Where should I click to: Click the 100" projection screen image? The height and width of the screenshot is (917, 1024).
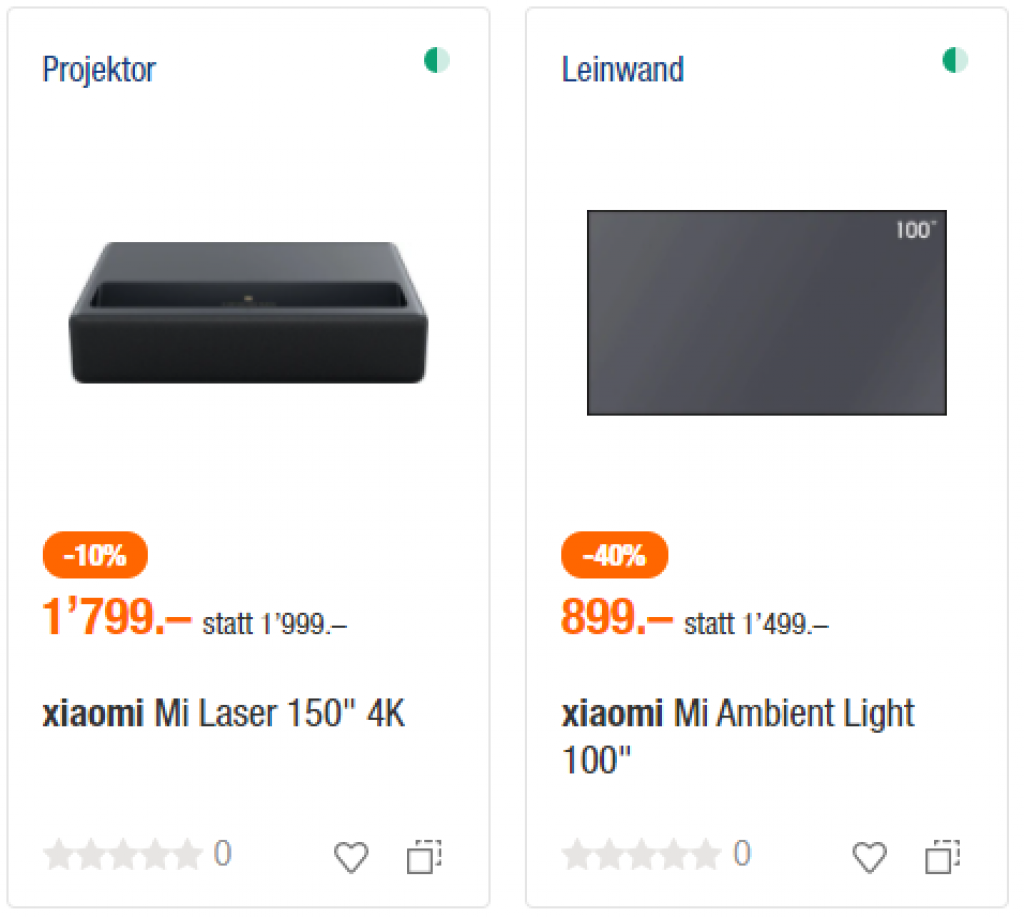point(766,312)
